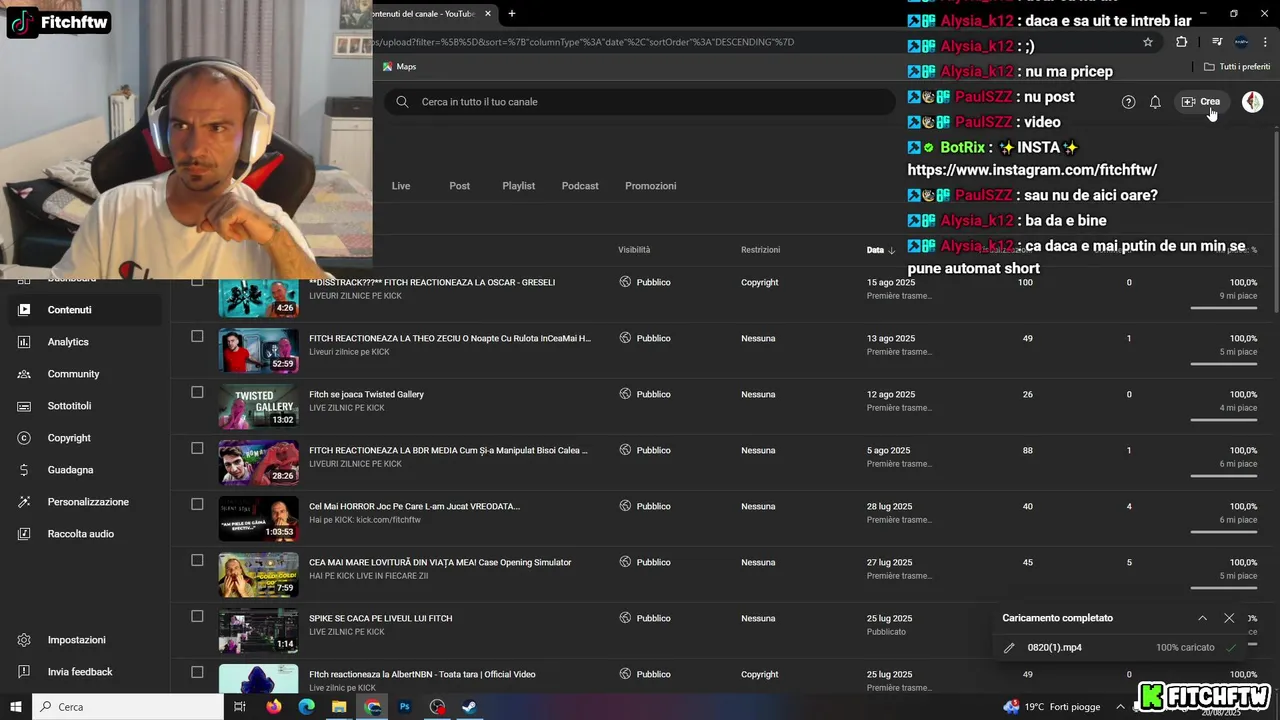Open a new browser tab

pos(512,13)
